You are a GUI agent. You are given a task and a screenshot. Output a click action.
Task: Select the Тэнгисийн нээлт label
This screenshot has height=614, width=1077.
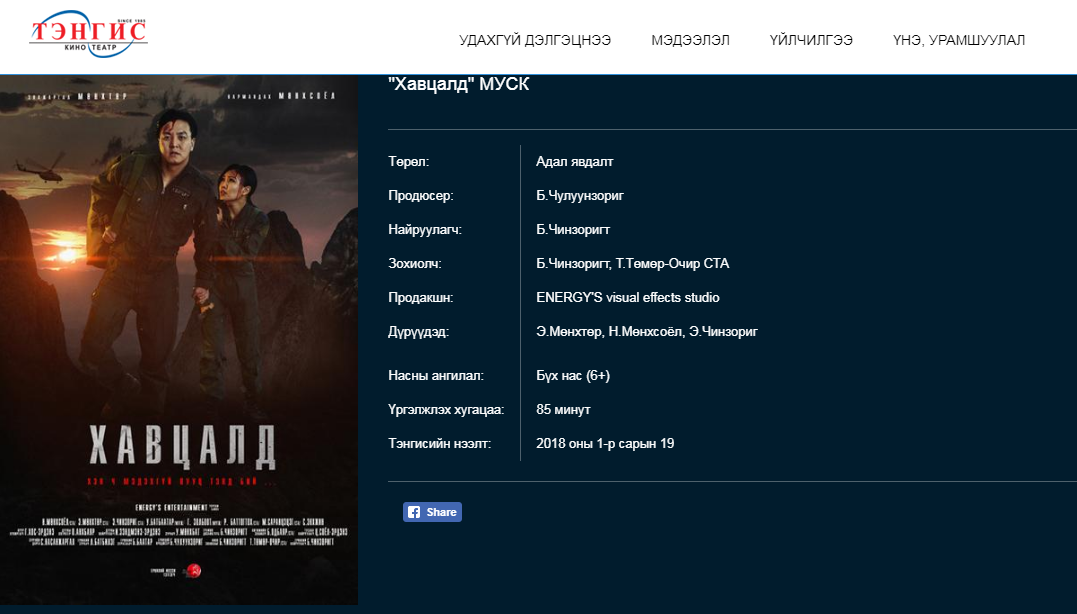point(440,444)
